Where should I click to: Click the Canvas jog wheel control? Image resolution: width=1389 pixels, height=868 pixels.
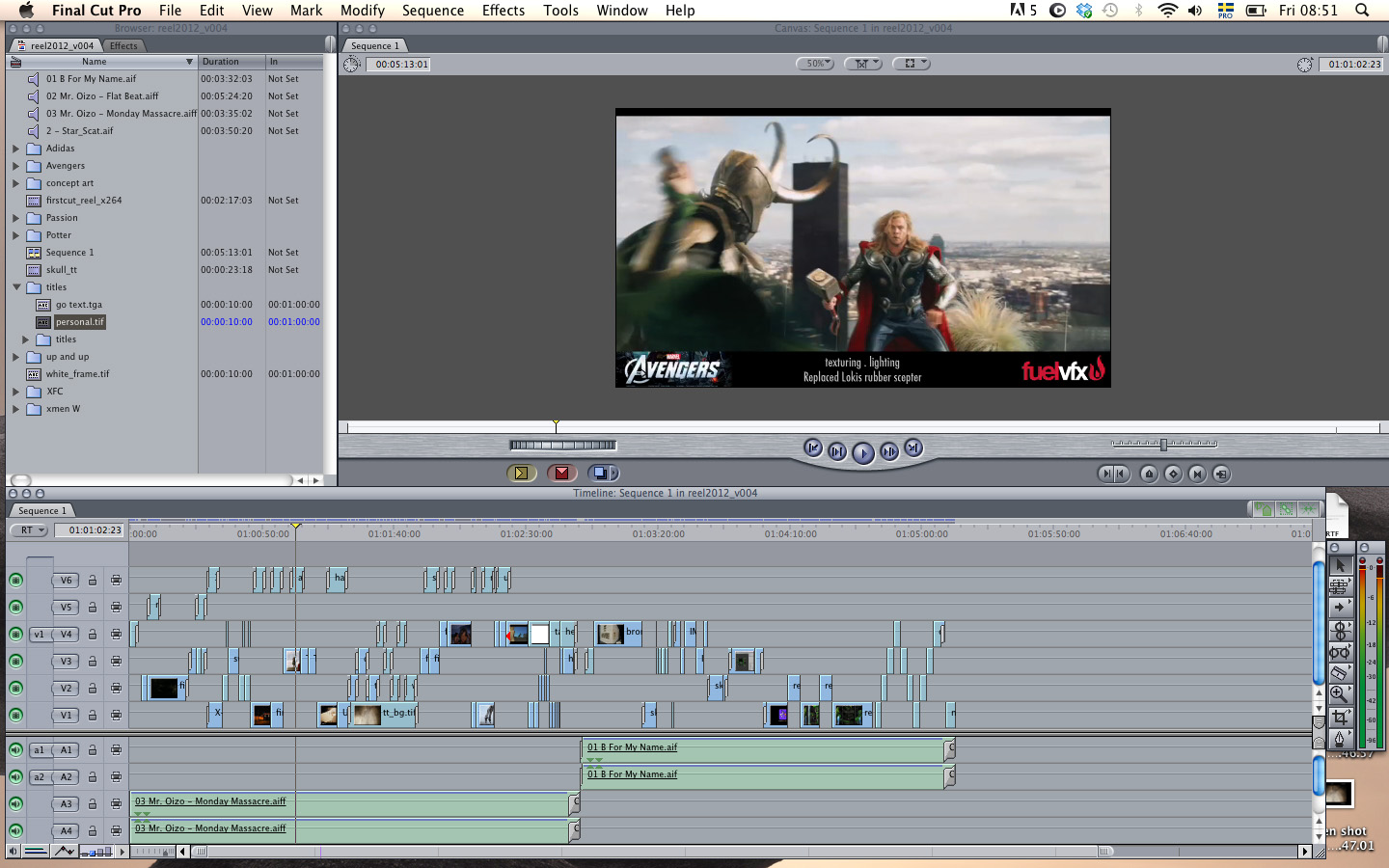point(562,445)
